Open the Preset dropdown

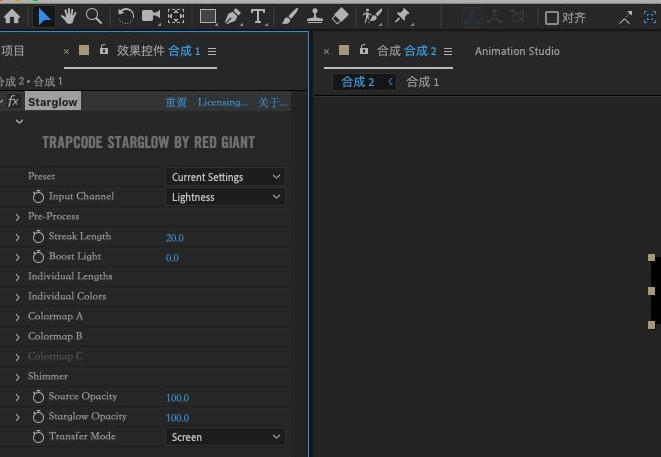(225, 177)
